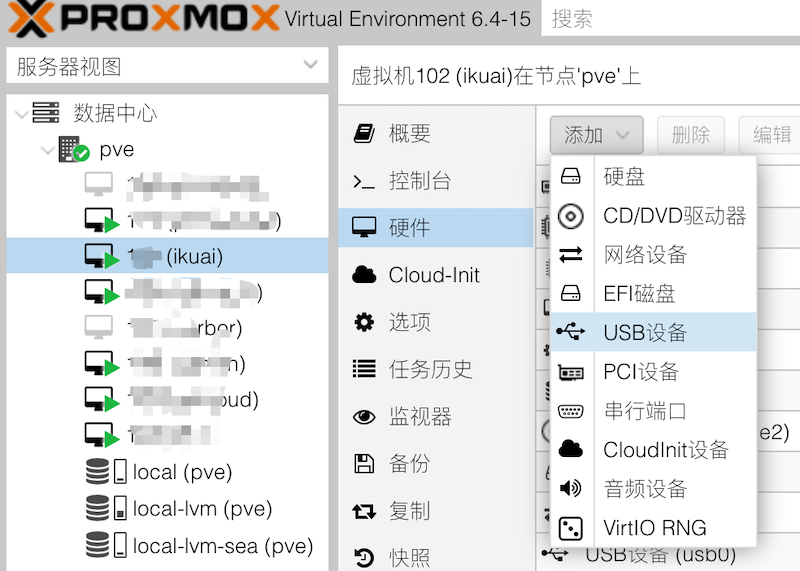Click the history icon beside 快照

tap(364, 557)
